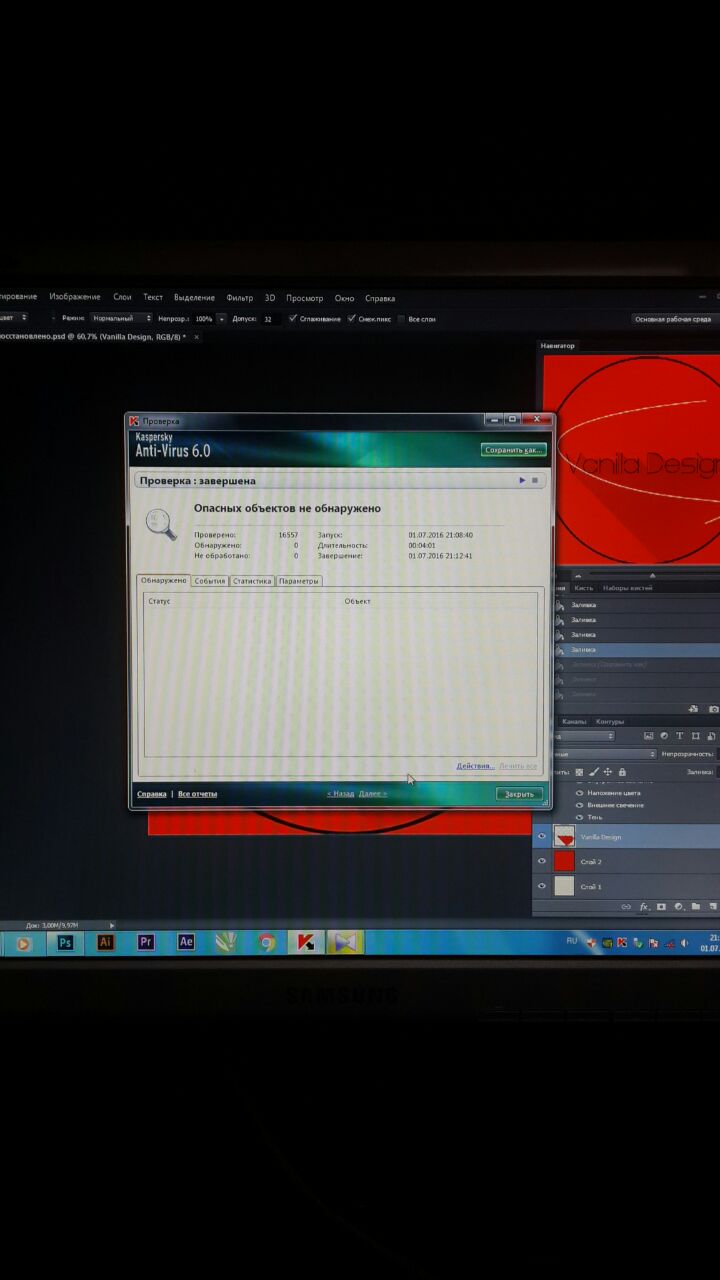Open Illustrator from the taskbar
720x1280 pixels.
pyautogui.click(x=105, y=942)
